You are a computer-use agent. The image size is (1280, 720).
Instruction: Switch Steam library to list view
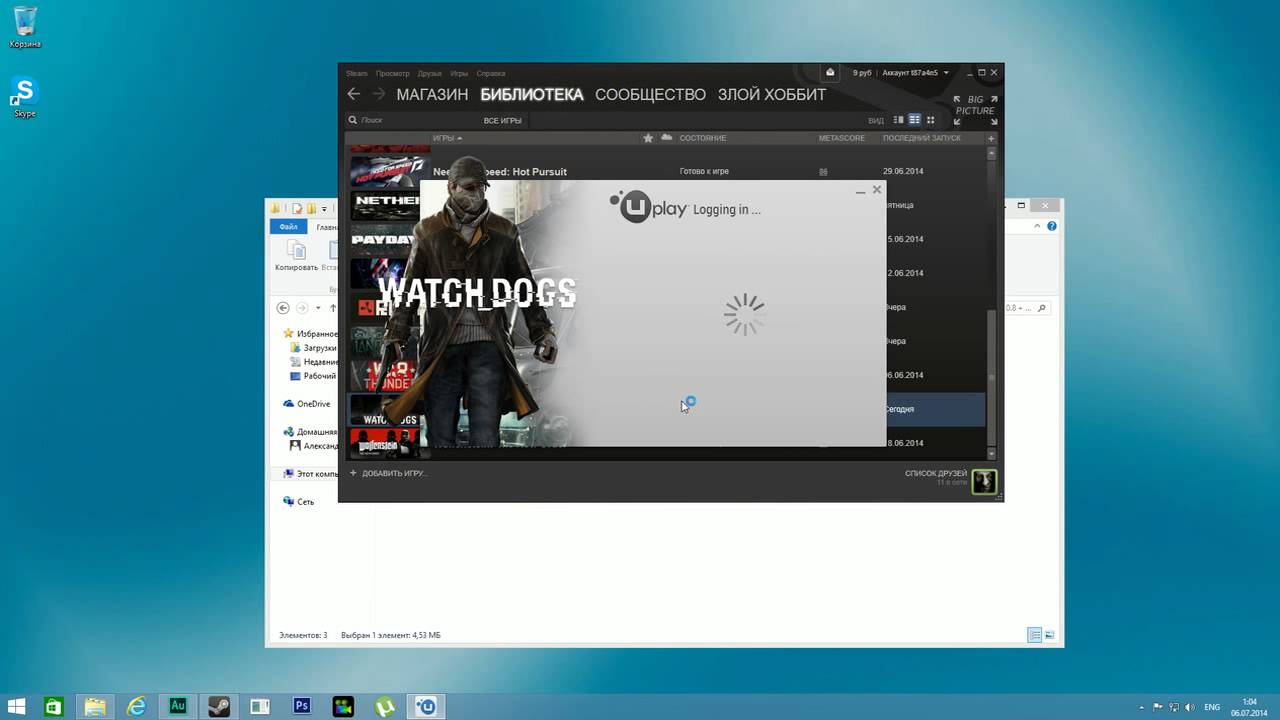[914, 120]
